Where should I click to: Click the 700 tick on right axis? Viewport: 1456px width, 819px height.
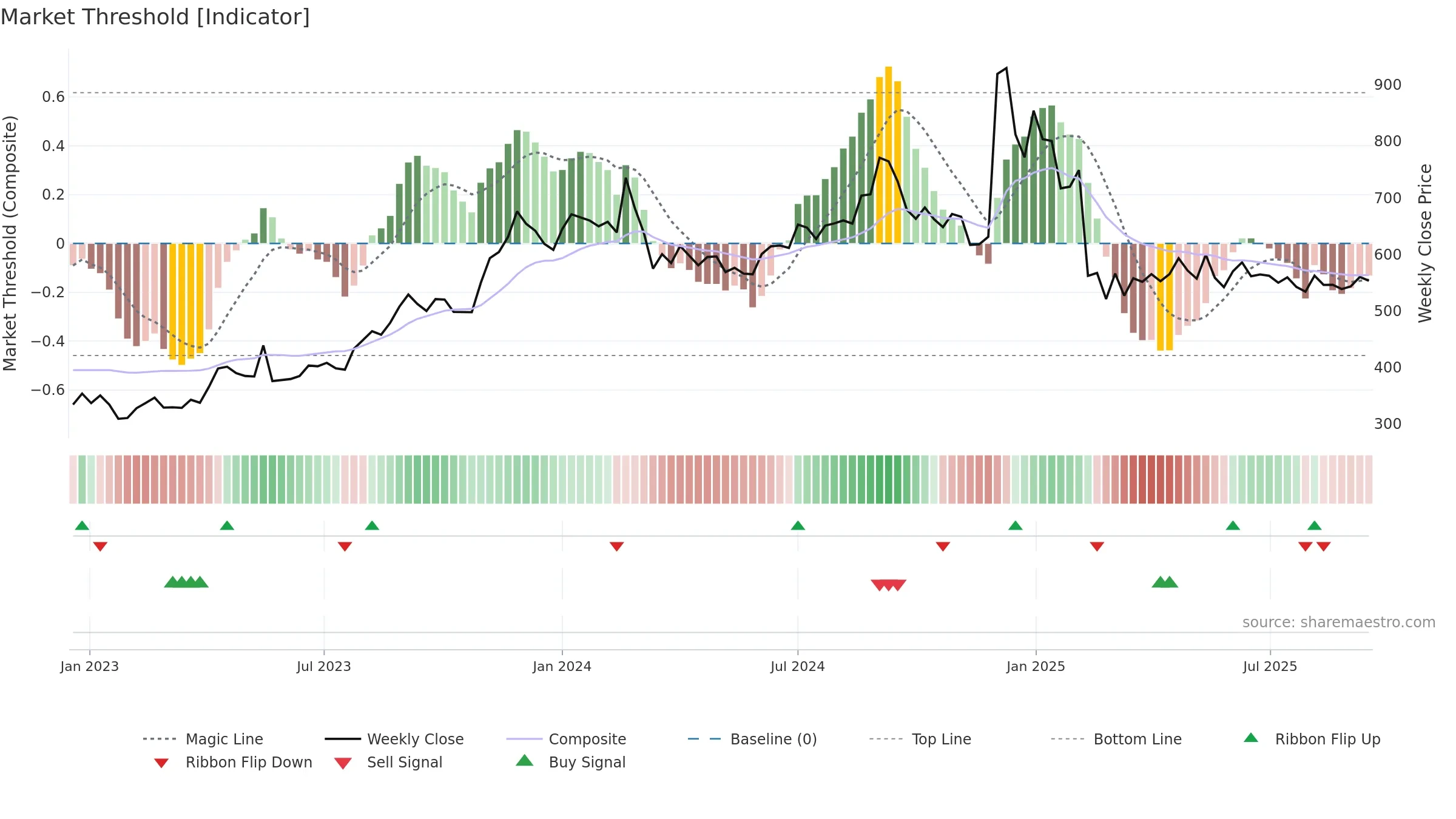pyautogui.click(x=1388, y=198)
